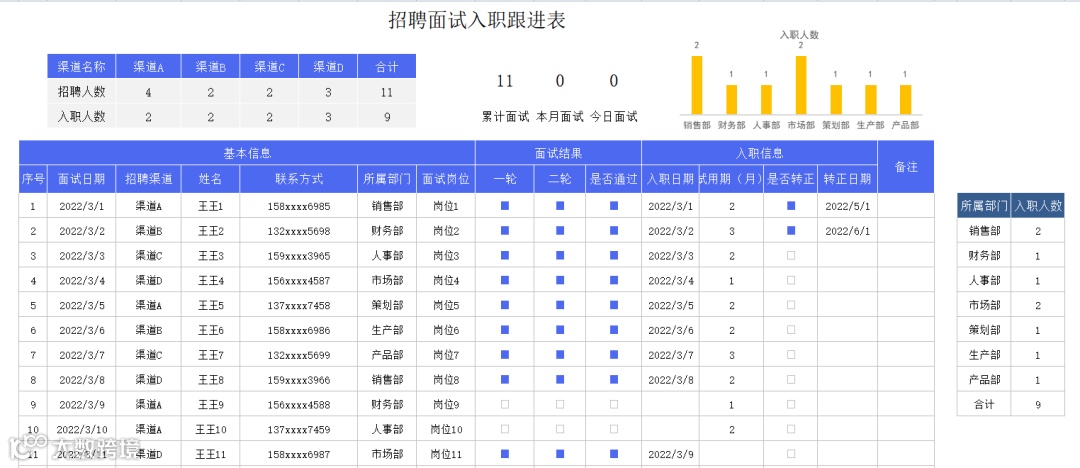
Task: Select the 岗位5 cell
Action: [x=446, y=305]
